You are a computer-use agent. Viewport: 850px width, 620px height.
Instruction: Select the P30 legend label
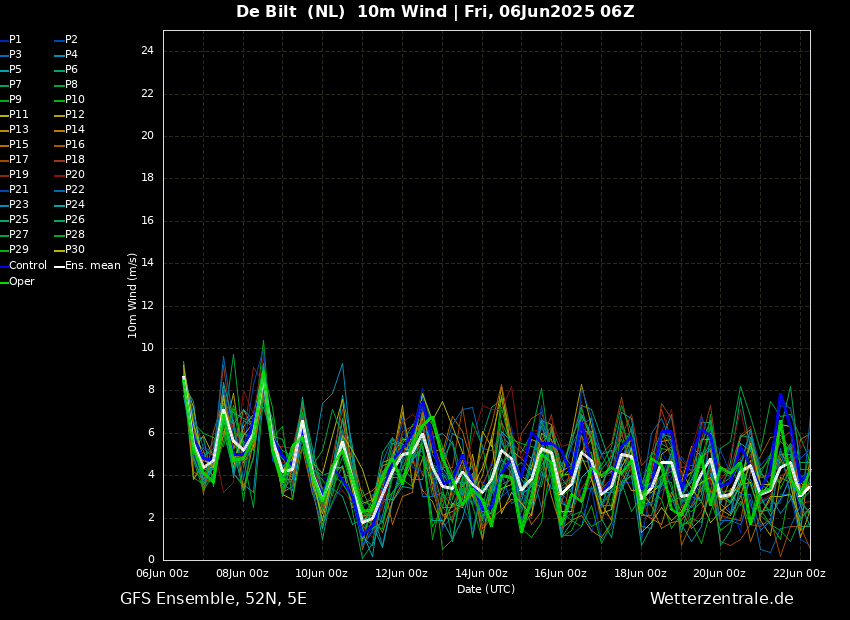click(x=75, y=250)
